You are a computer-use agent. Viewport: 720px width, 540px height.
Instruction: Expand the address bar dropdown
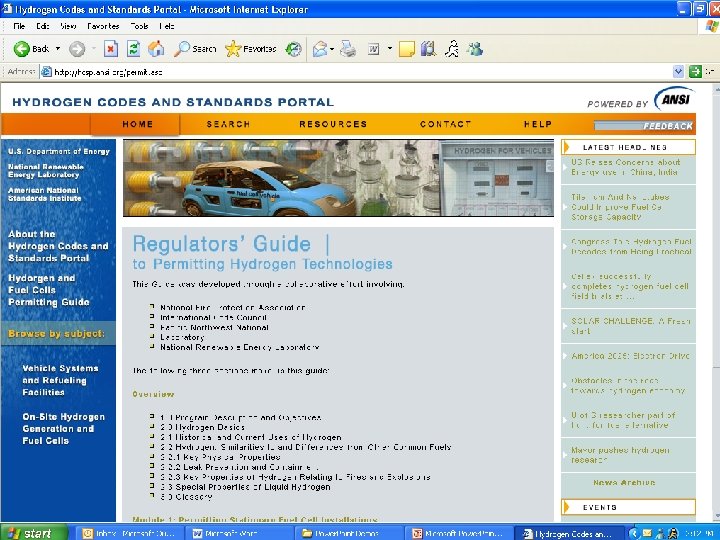(678, 72)
